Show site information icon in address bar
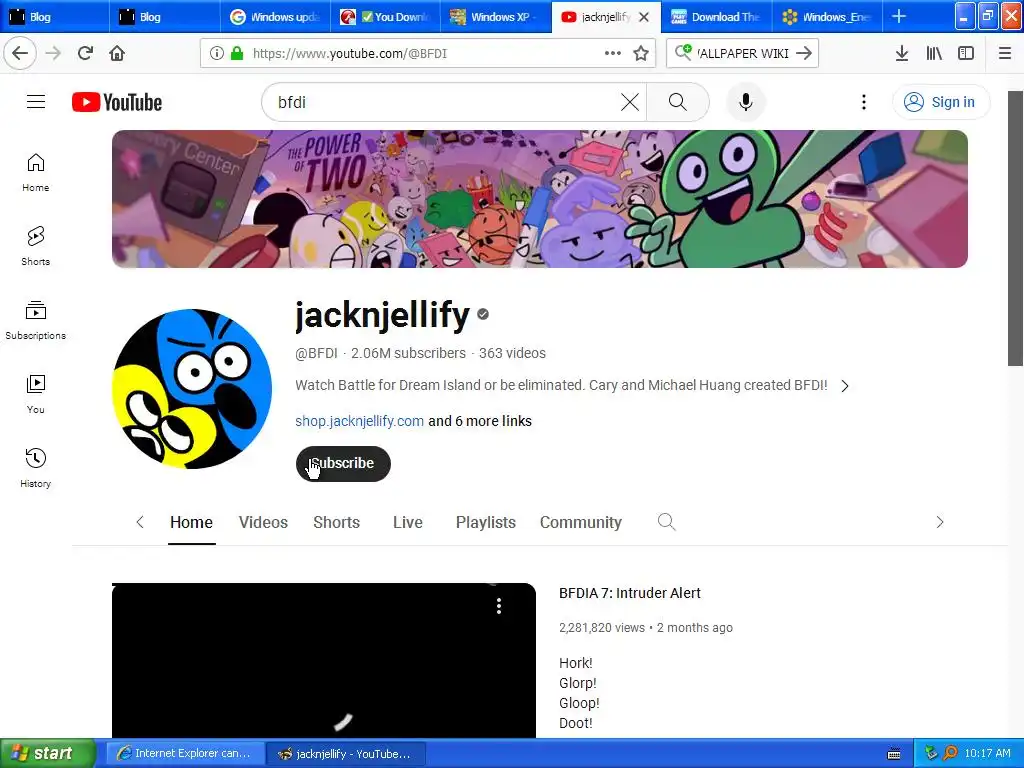Viewport: 1024px width, 768px height. pos(216,53)
